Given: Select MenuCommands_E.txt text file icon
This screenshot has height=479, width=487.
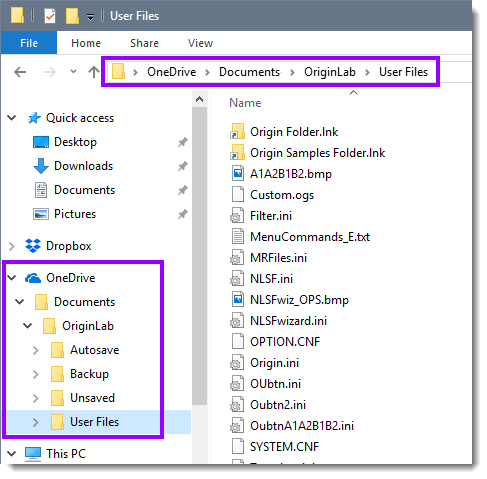Looking at the screenshot, I should (x=237, y=237).
